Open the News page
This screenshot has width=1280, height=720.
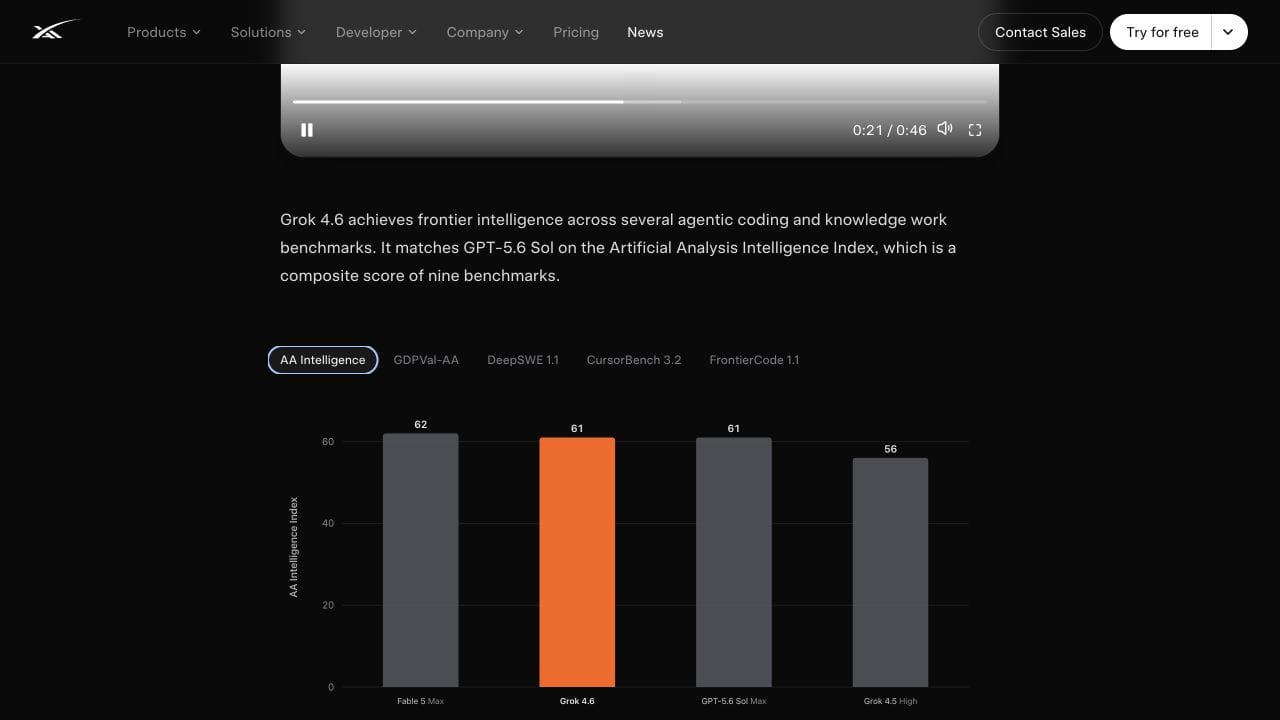(x=645, y=32)
